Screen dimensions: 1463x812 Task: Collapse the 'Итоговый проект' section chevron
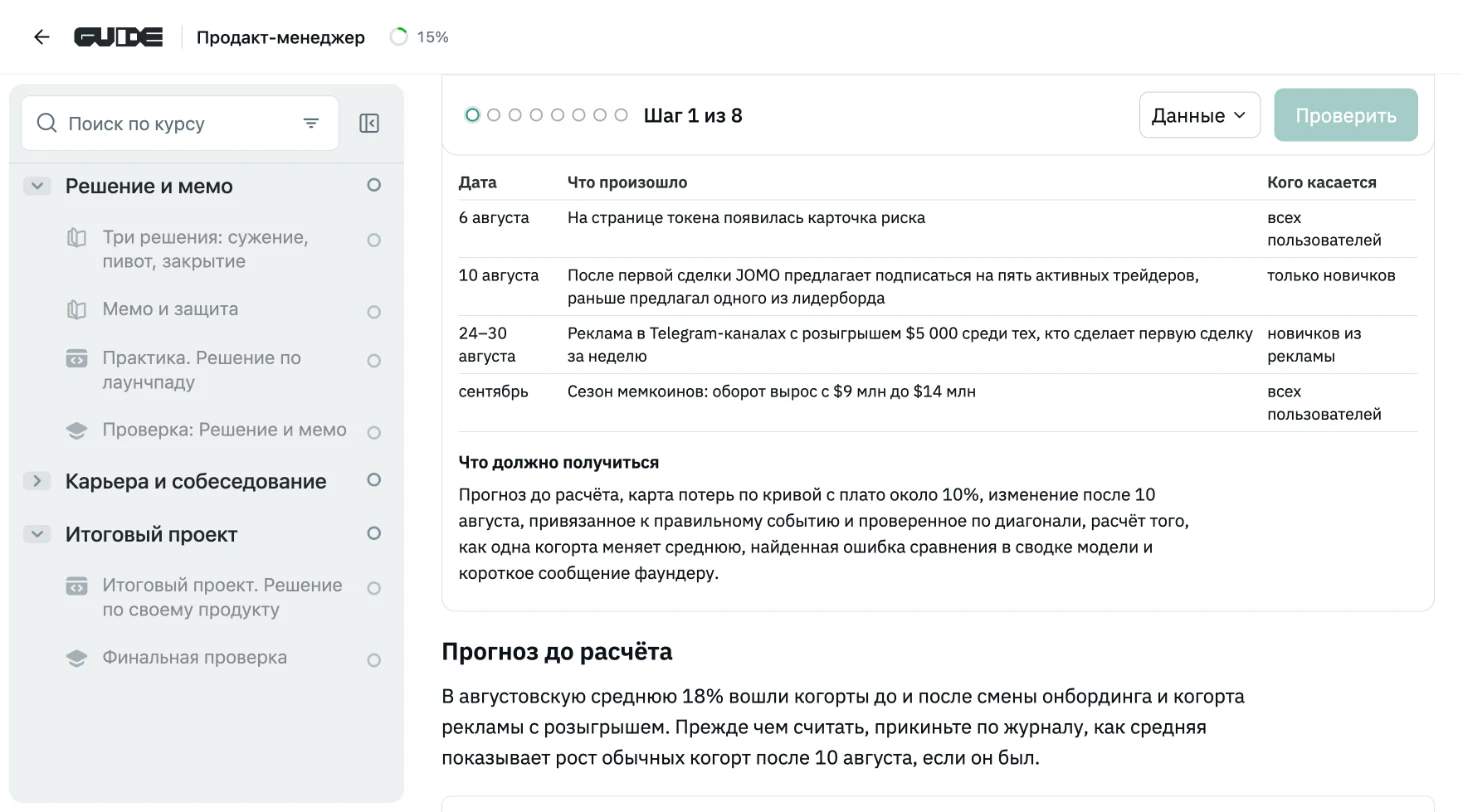(x=37, y=534)
